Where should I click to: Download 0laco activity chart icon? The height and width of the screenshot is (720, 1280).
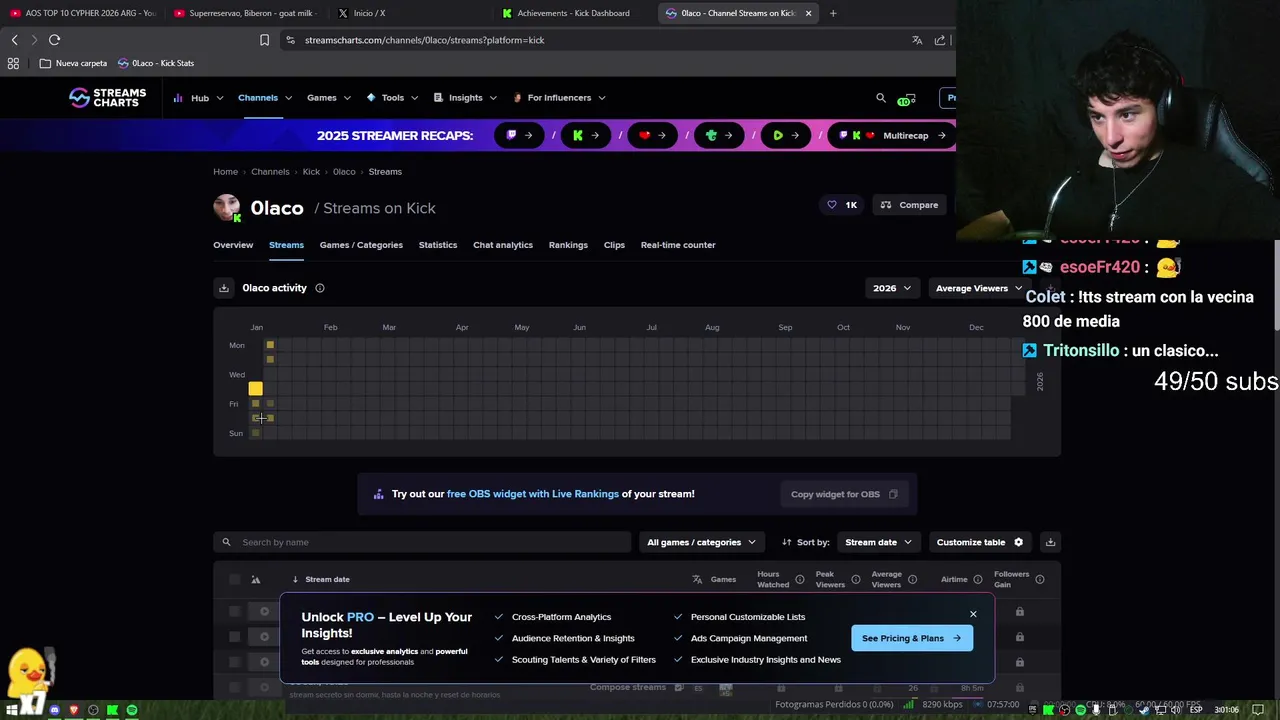(224, 288)
